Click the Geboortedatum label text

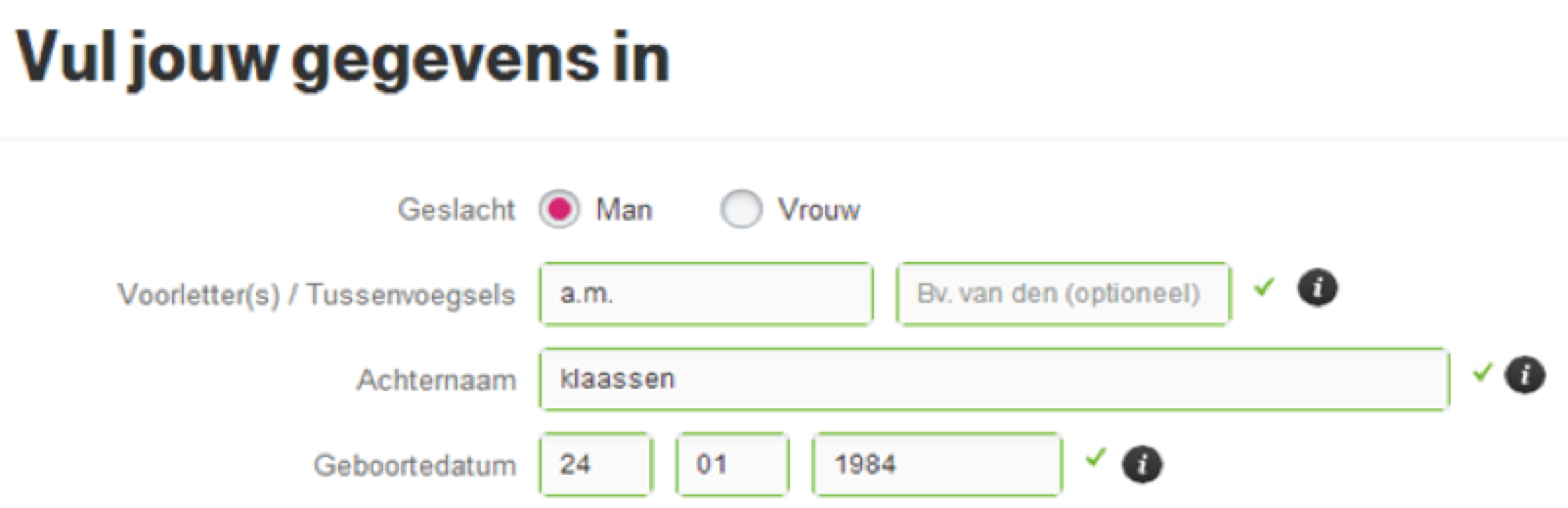[x=414, y=465]
